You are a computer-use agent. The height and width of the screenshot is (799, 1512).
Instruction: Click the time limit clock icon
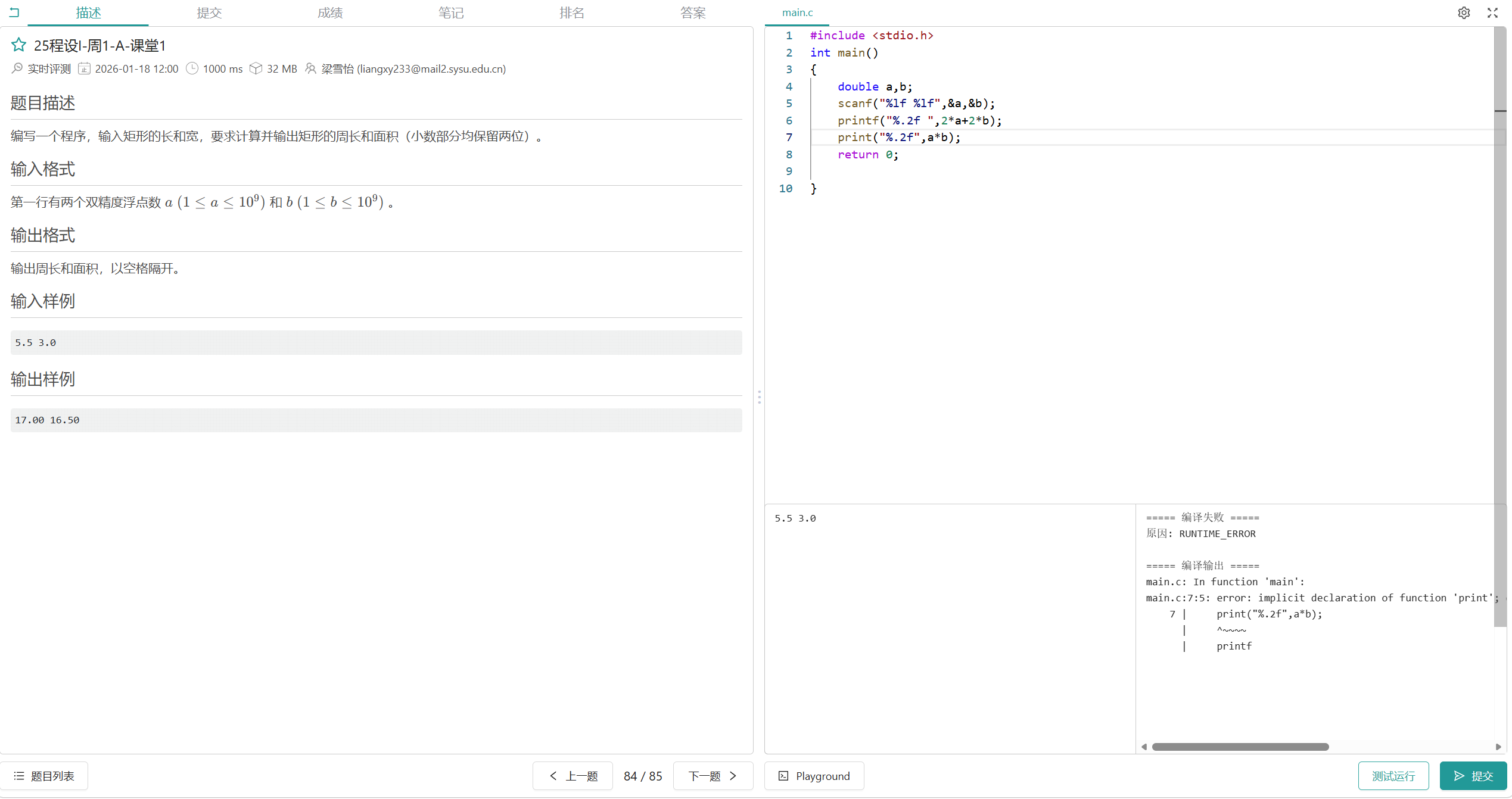192,68
